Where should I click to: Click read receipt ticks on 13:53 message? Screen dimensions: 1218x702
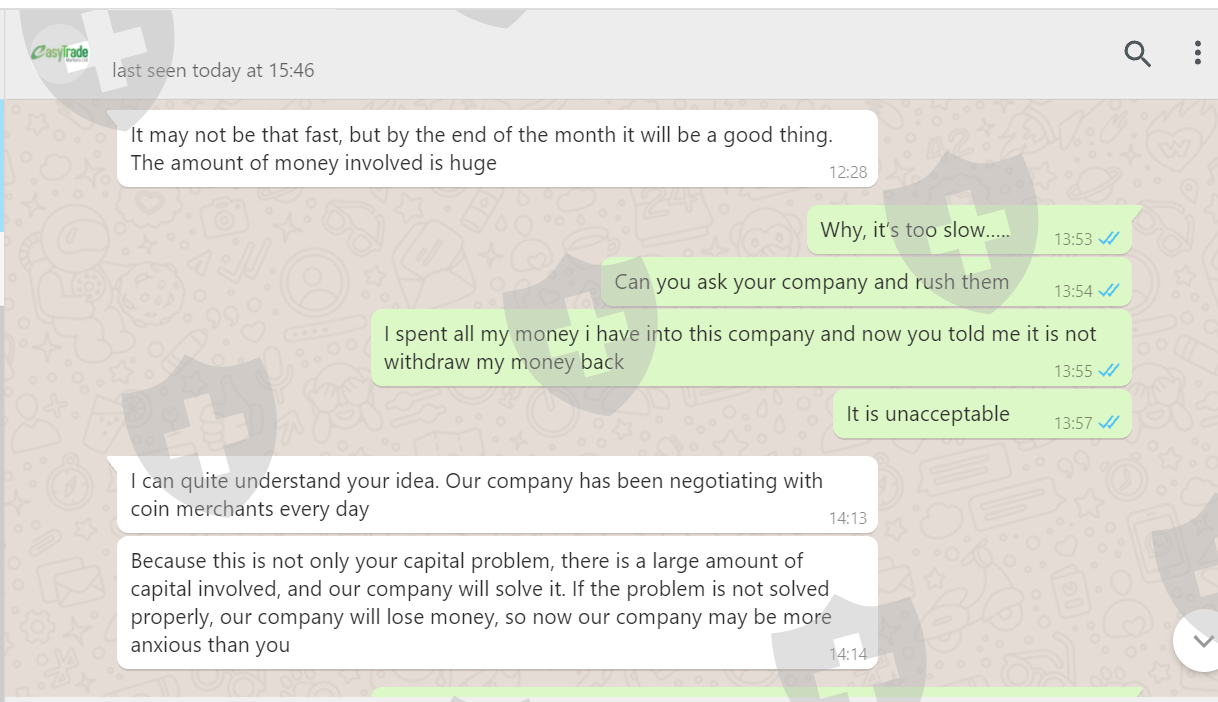click(x=1108, y=239)
